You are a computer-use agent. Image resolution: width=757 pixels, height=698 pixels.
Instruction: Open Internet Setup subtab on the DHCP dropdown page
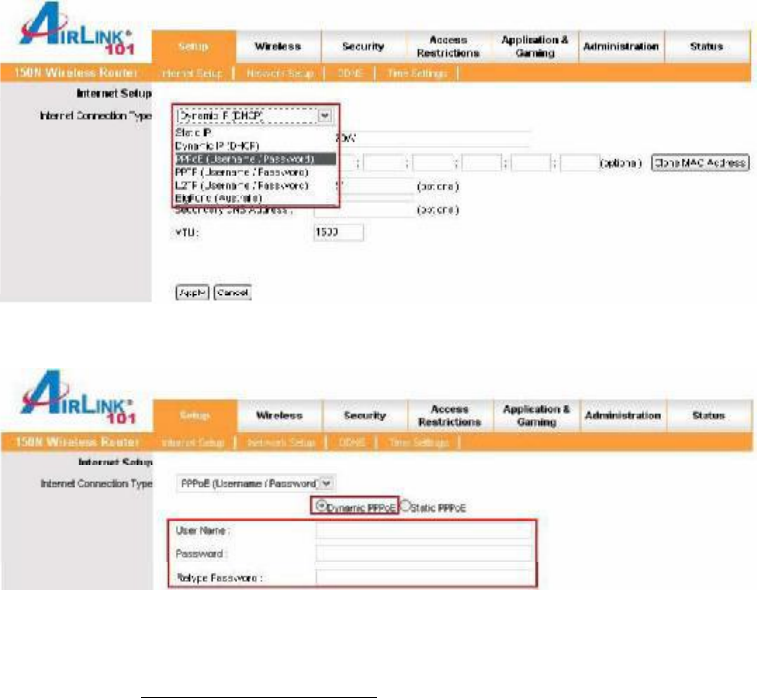pyautogui.click(x=192, y=73)
